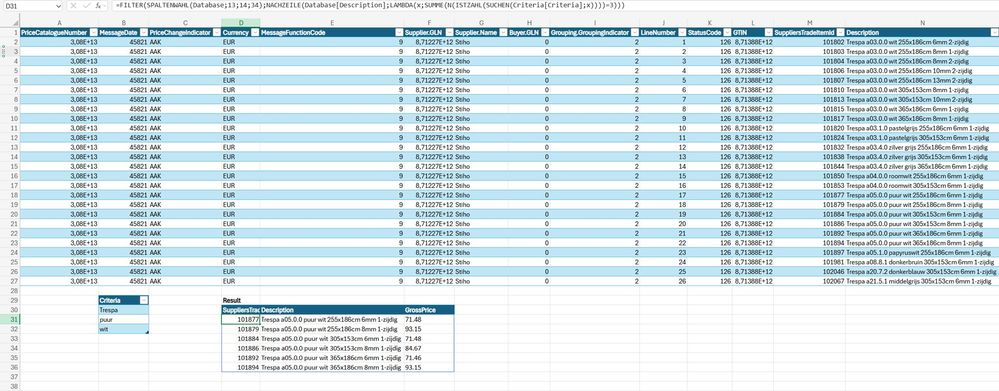Open the Currency filter dropdown
The height and width of the screenshot is (391, 999).
pos(254,32)
